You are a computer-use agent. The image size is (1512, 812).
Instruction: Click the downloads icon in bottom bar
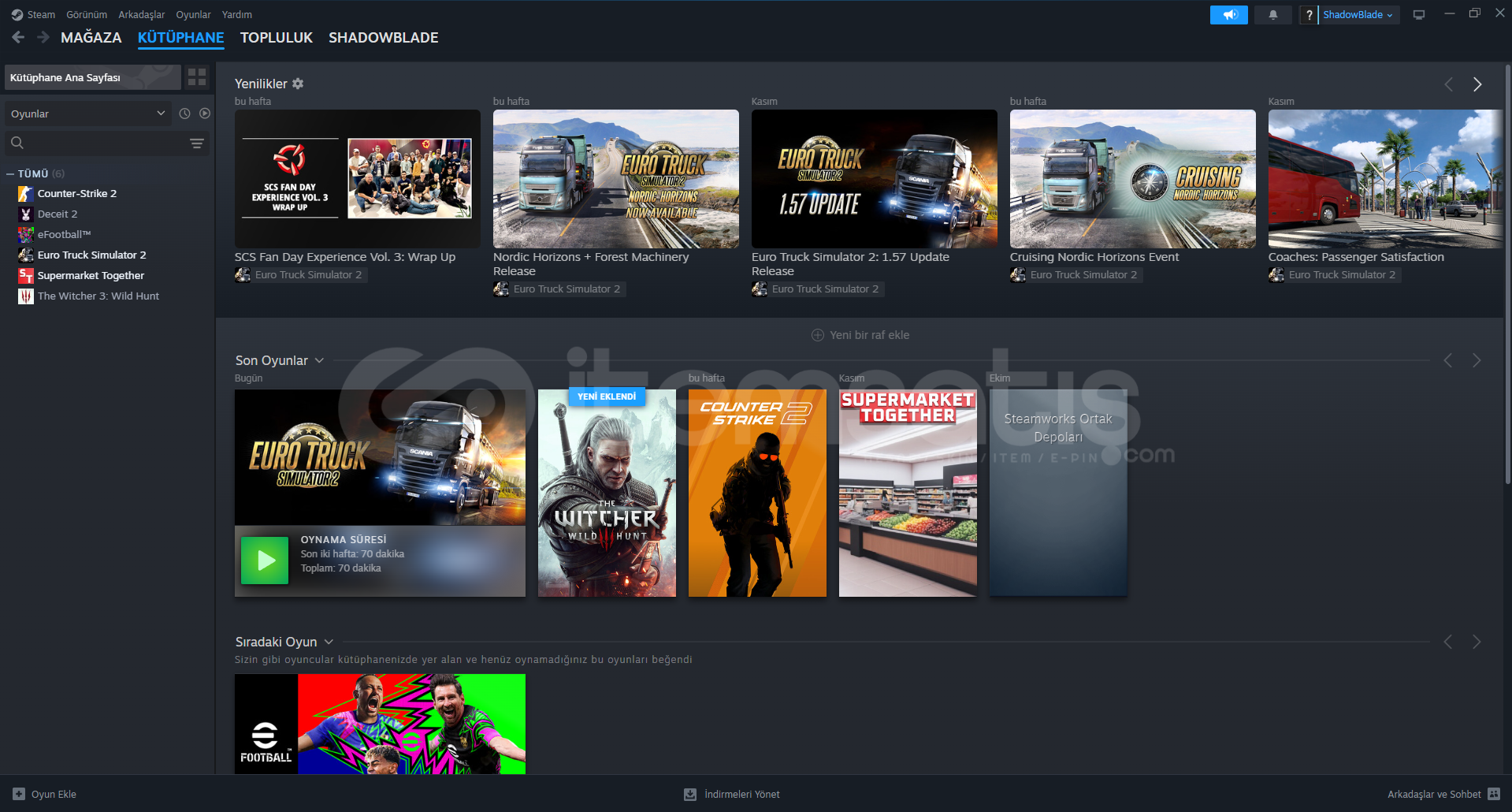click(690, 794)
